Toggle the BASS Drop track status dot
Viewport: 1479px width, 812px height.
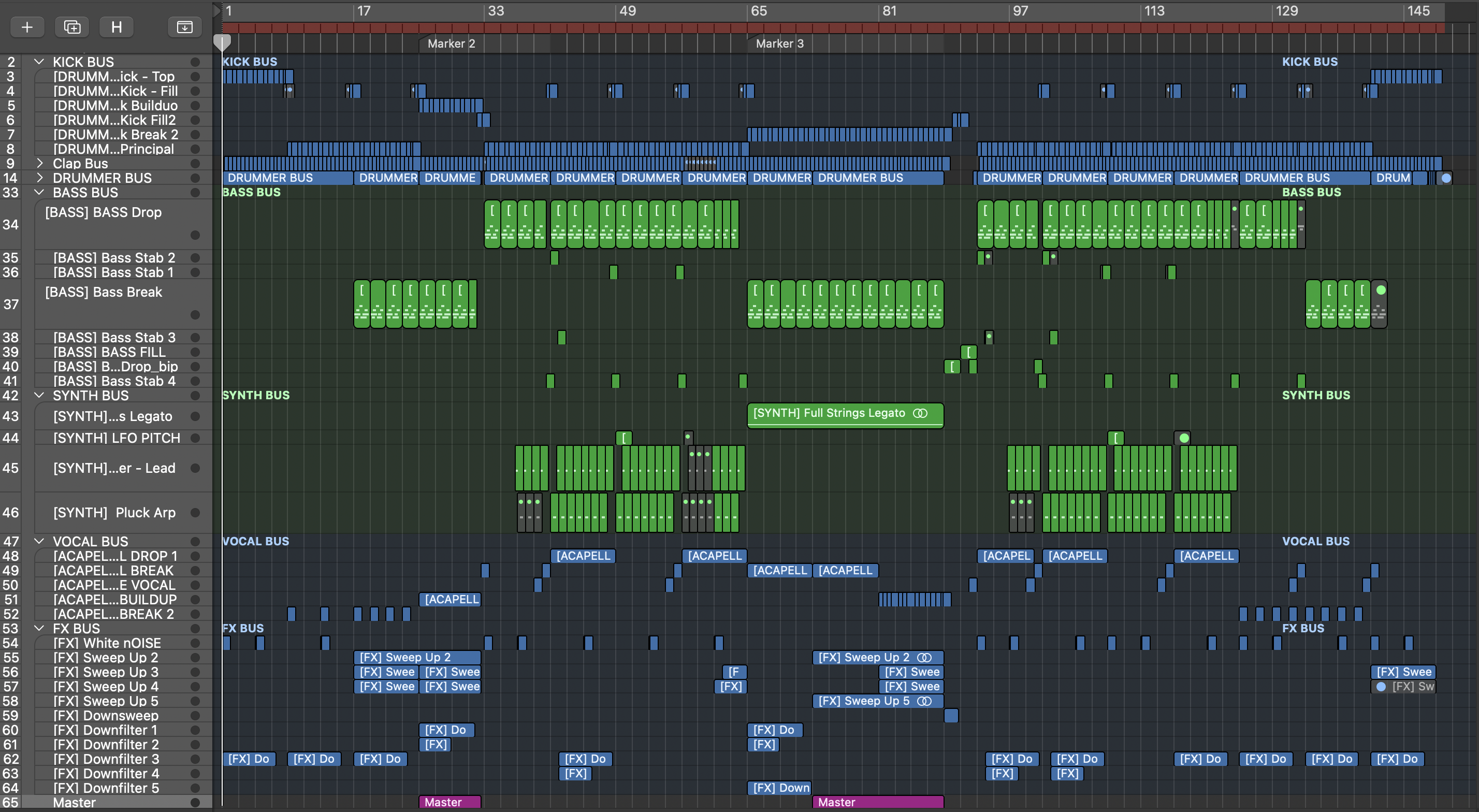(x=195, y=236)
